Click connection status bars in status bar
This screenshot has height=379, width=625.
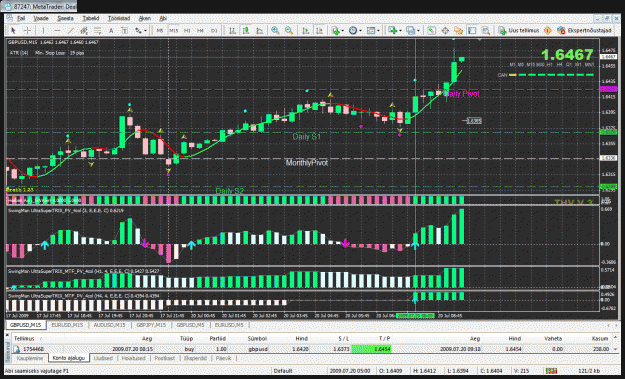click(551, 371)
